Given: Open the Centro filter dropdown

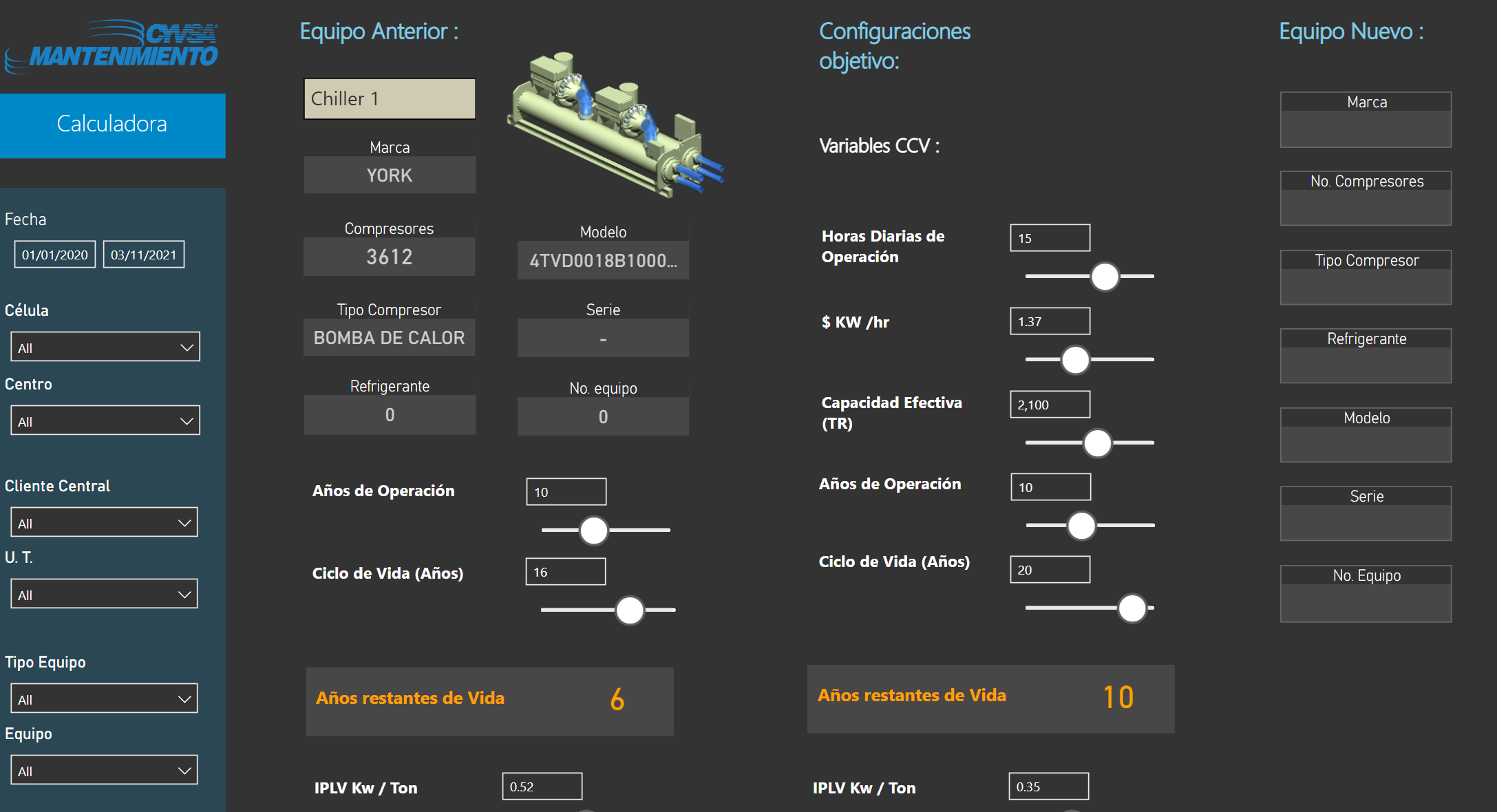Looking at the screenshot, I should pos(105,420).
